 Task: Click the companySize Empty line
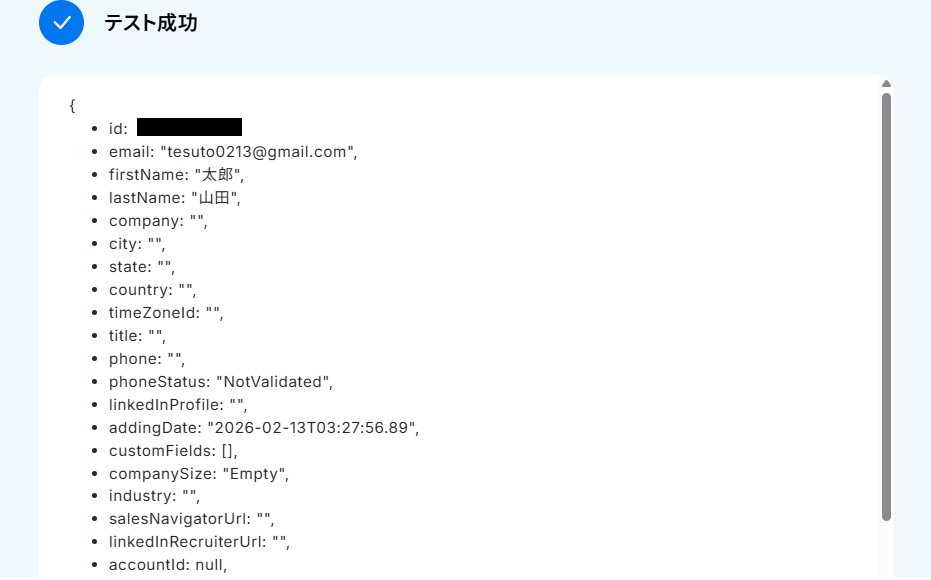[x=198, y=474]
